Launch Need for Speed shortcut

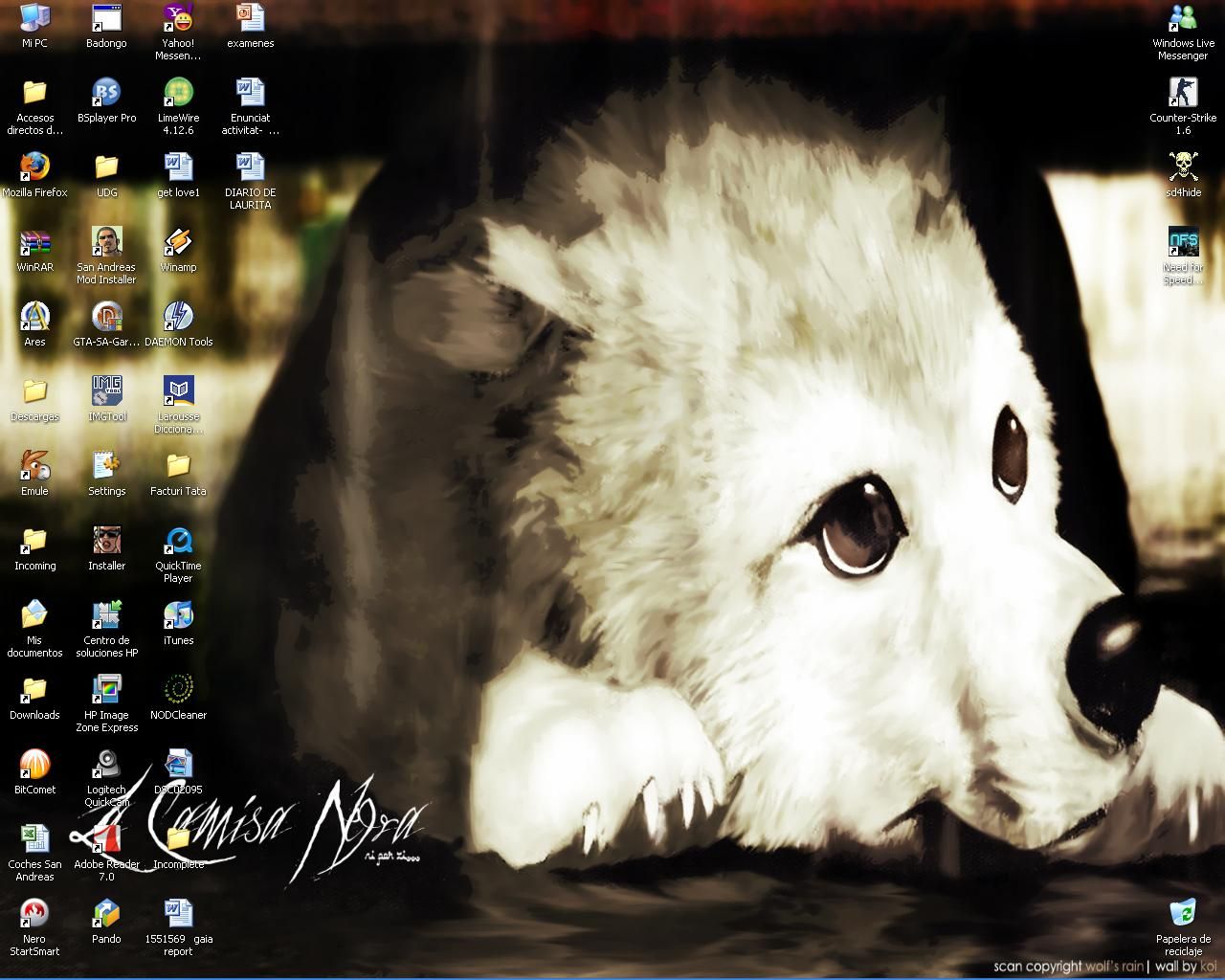pyautogui.click(x=1183, y=241)
